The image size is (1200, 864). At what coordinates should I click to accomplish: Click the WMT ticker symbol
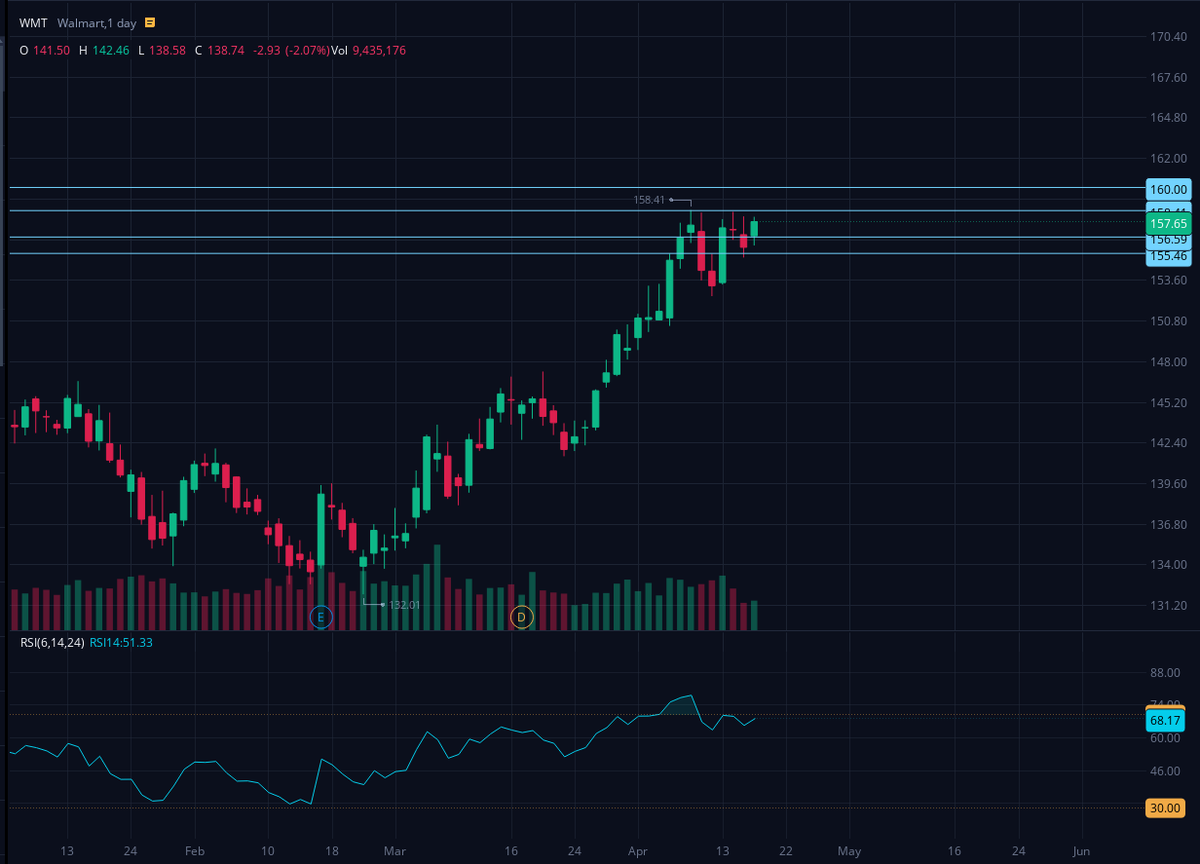pyautogui.click(x=33, y=23)
